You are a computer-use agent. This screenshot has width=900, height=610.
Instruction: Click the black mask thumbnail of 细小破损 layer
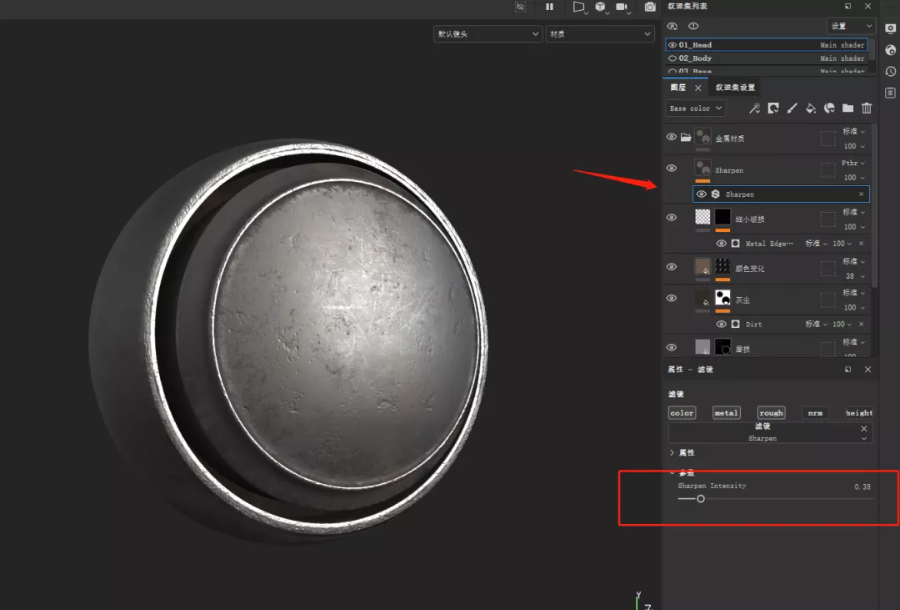pyautogui.click(x=723, y=217)
